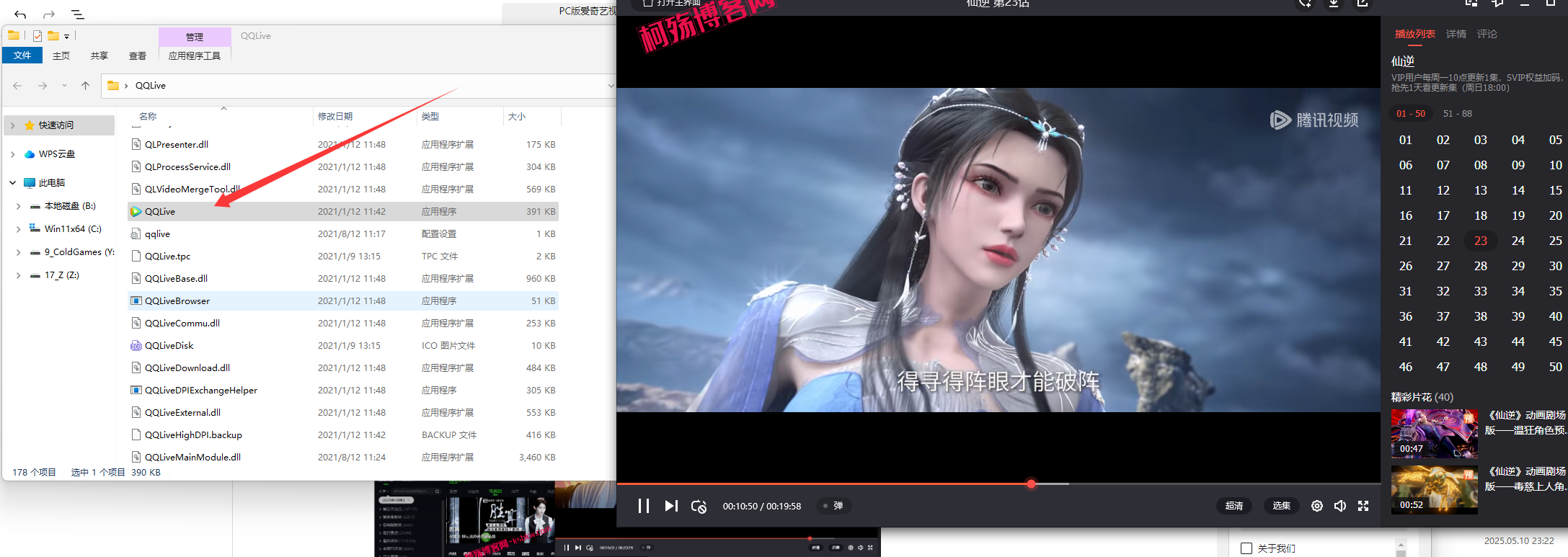Click the undo arrow above Explorer window

pos(20,14)
